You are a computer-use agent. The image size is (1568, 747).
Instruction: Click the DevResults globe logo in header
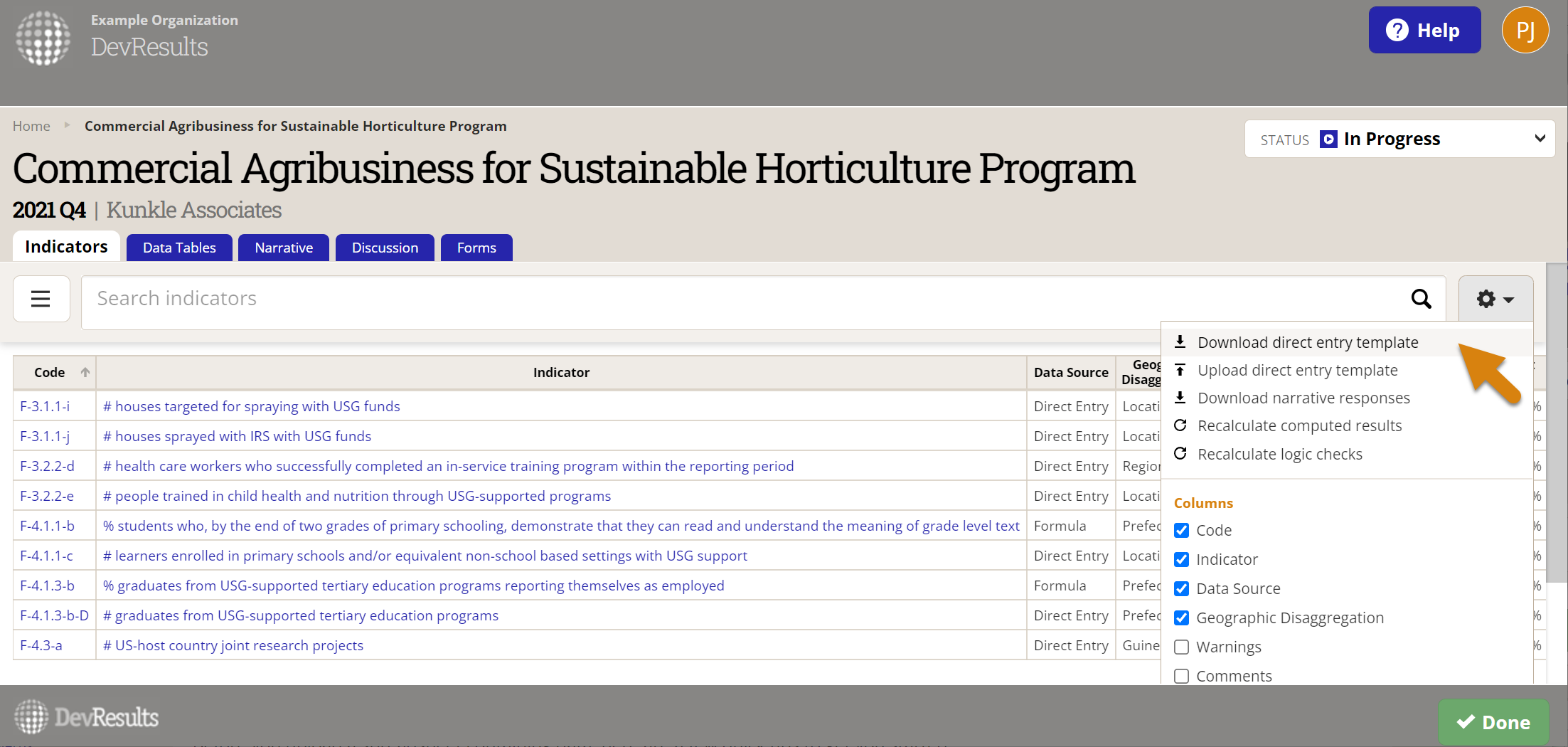(43, 38)
